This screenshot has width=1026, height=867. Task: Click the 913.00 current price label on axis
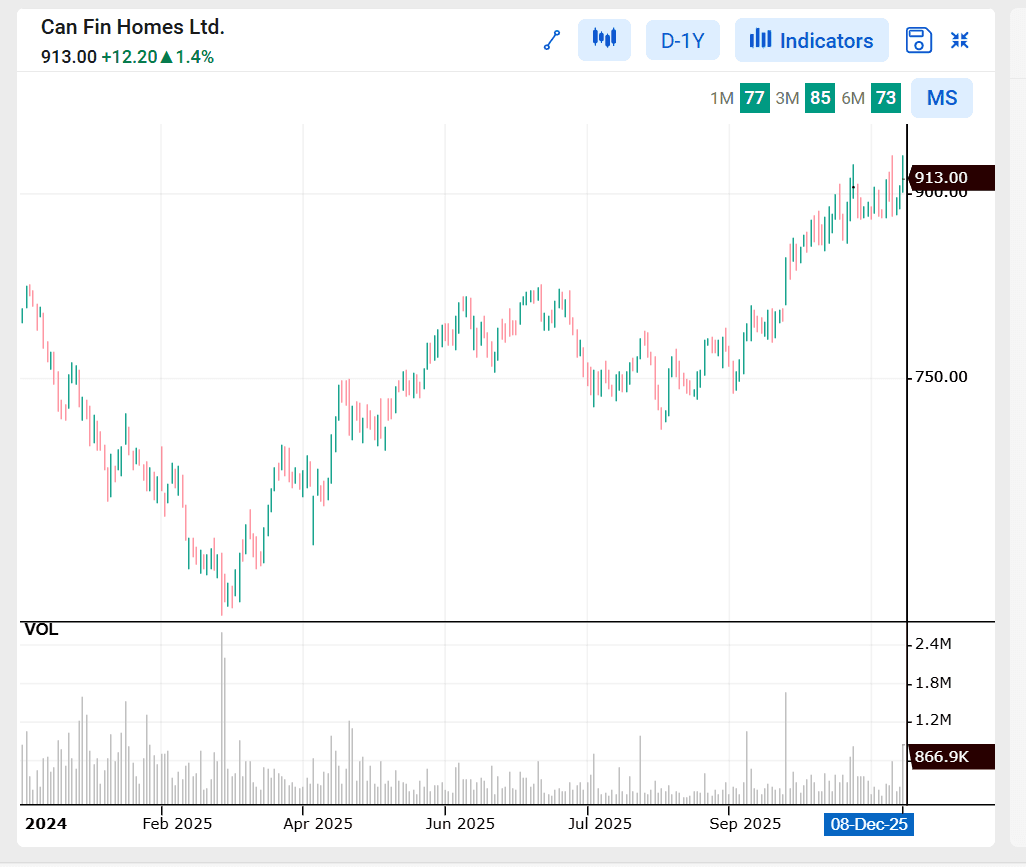(x=952, y=178)
